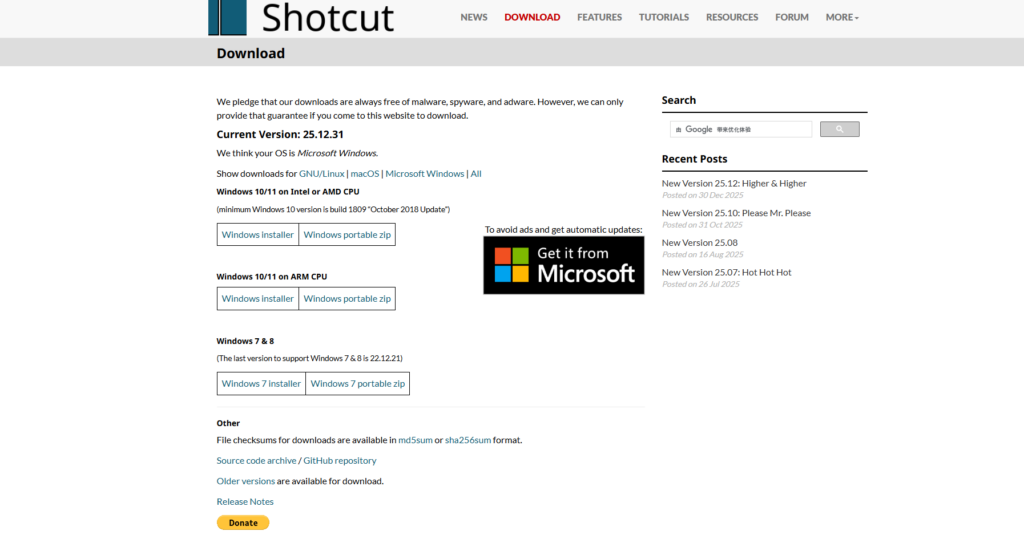Click the Shotcut logo icon
The width and height of the screenshot is (1024, 539).
pyautogui.click(x=227, y=17)
